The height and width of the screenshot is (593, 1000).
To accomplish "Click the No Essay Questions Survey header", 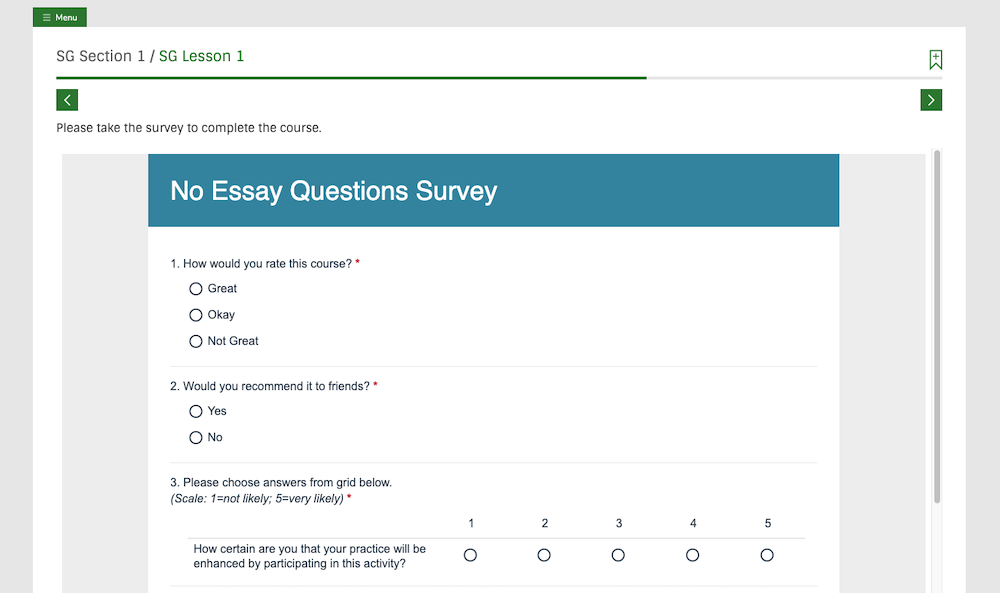I will 494,190.
